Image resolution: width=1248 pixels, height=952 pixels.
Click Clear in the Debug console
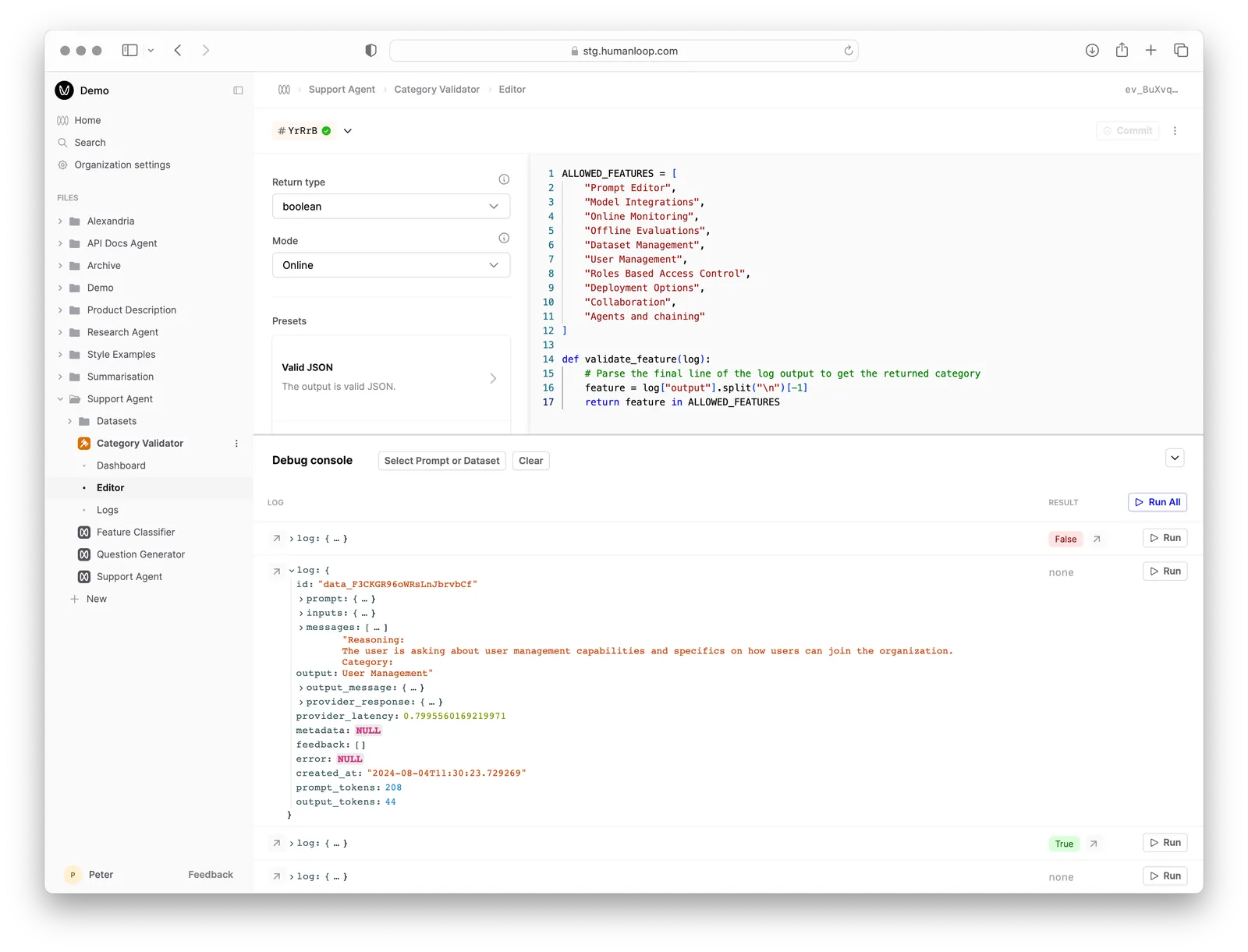530,461
